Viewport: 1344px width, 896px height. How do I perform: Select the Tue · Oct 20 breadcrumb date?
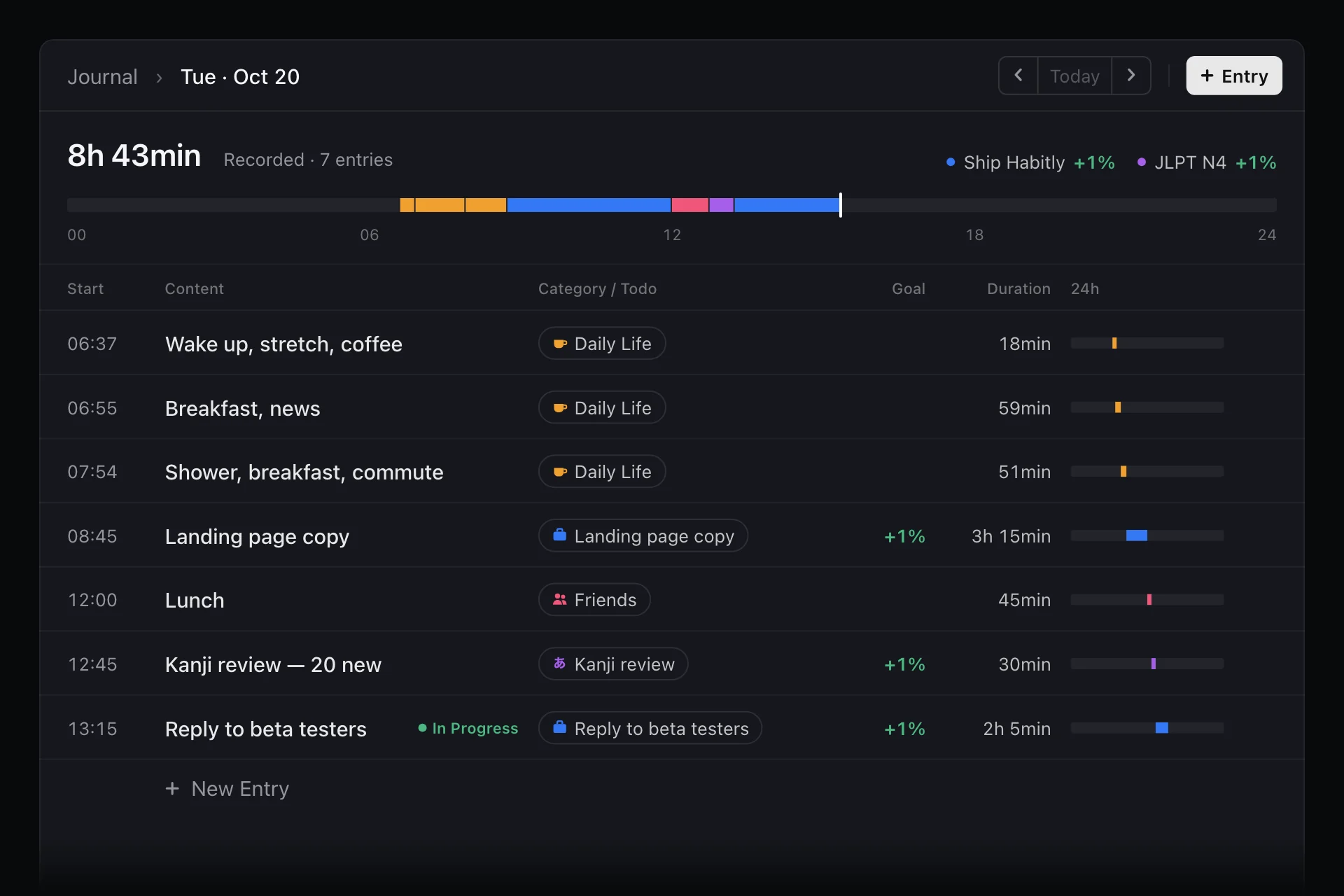tap(240, 76)
